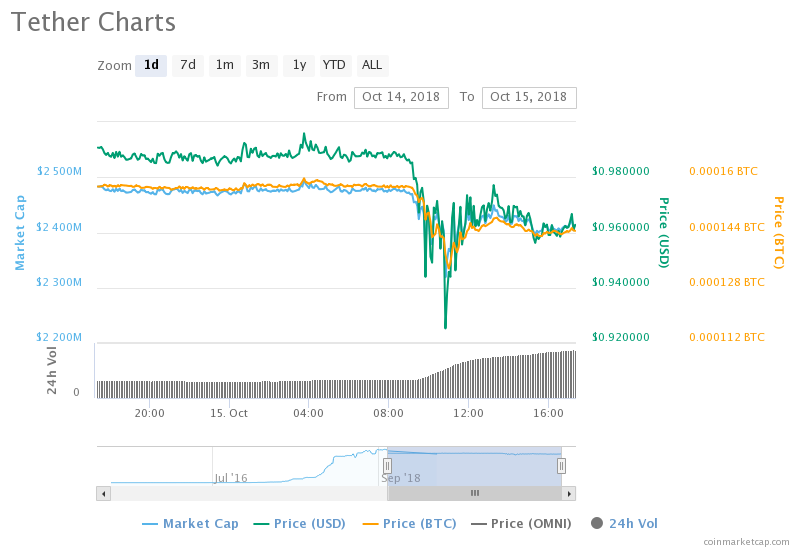Choose the 3m zoom option

tap(261, 65)
